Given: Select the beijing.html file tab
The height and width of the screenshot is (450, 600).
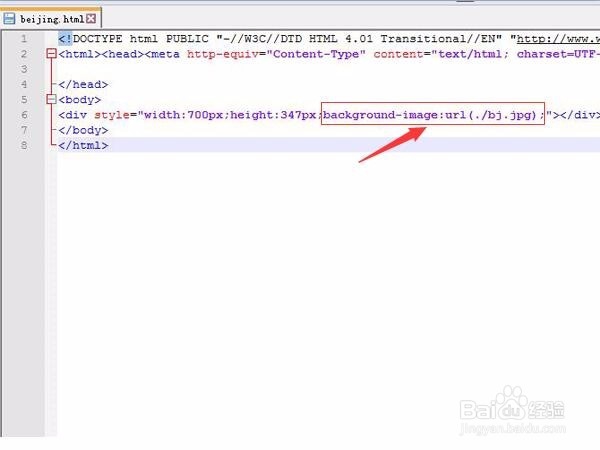Looking at the screenshot, I should pyautogui.click(x=51, y=18).
